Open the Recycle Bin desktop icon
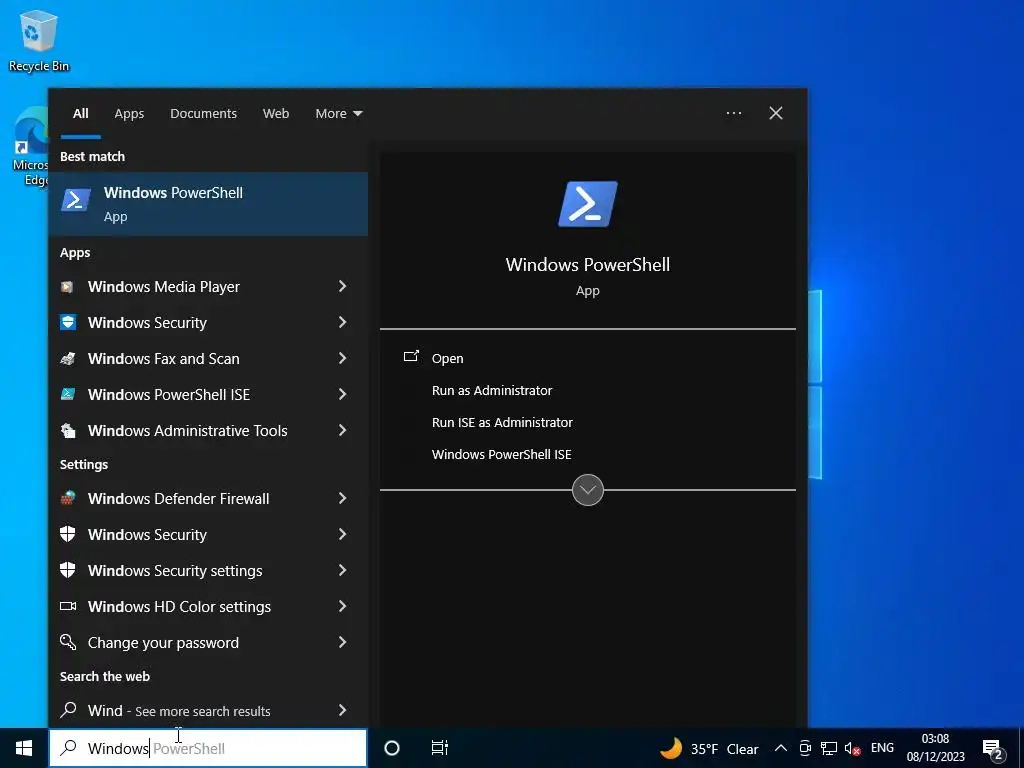Image resolution: width=1024 pixels, height=768 pixels. pyautogui.click(x=39, y=41)
